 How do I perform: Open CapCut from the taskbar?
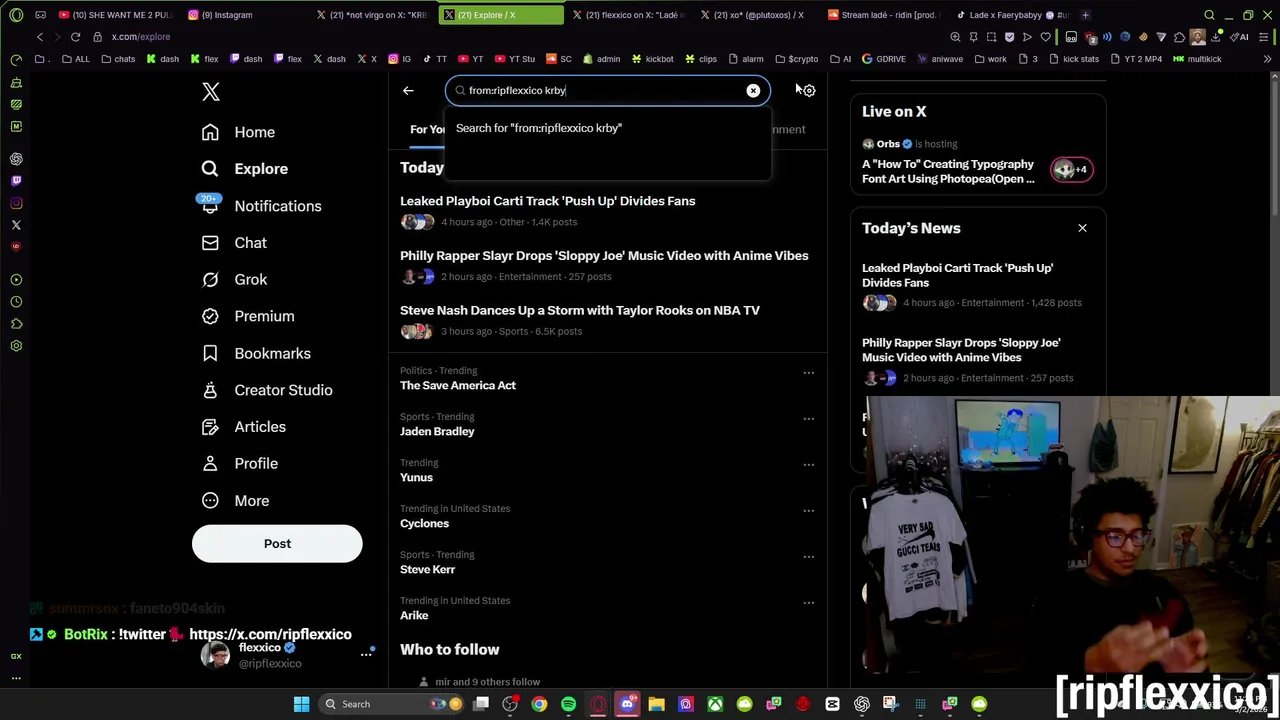coord(832,704)
